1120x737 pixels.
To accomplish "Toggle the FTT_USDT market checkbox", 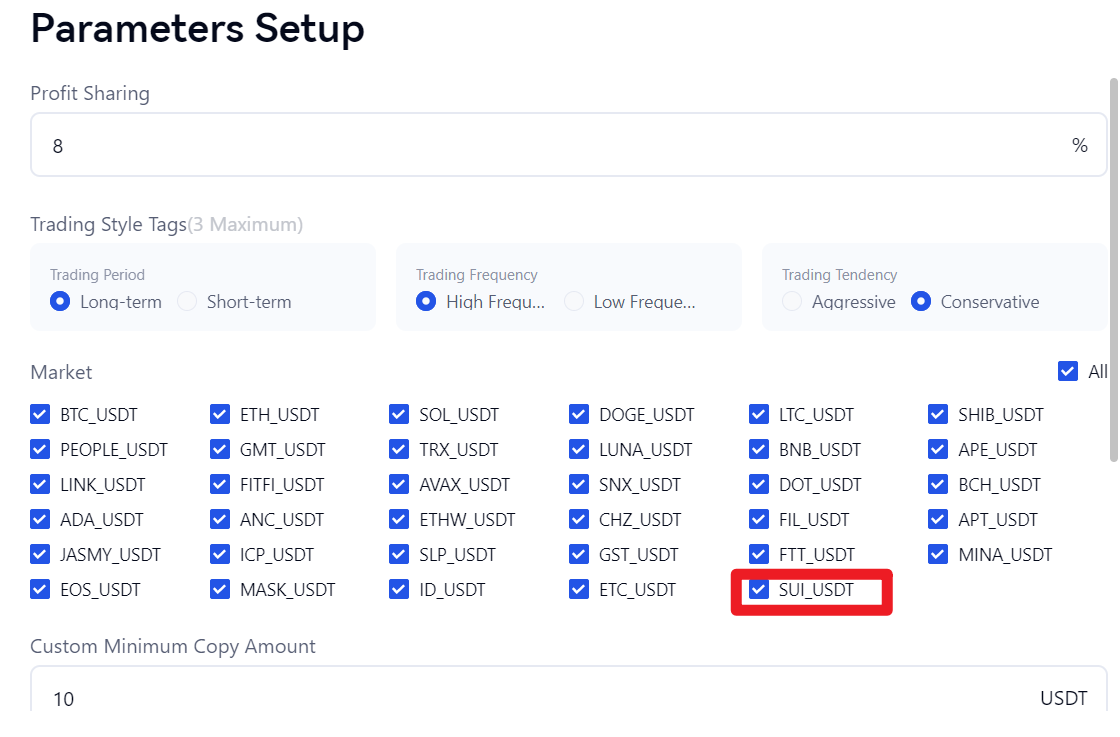I will pos(759,555).
